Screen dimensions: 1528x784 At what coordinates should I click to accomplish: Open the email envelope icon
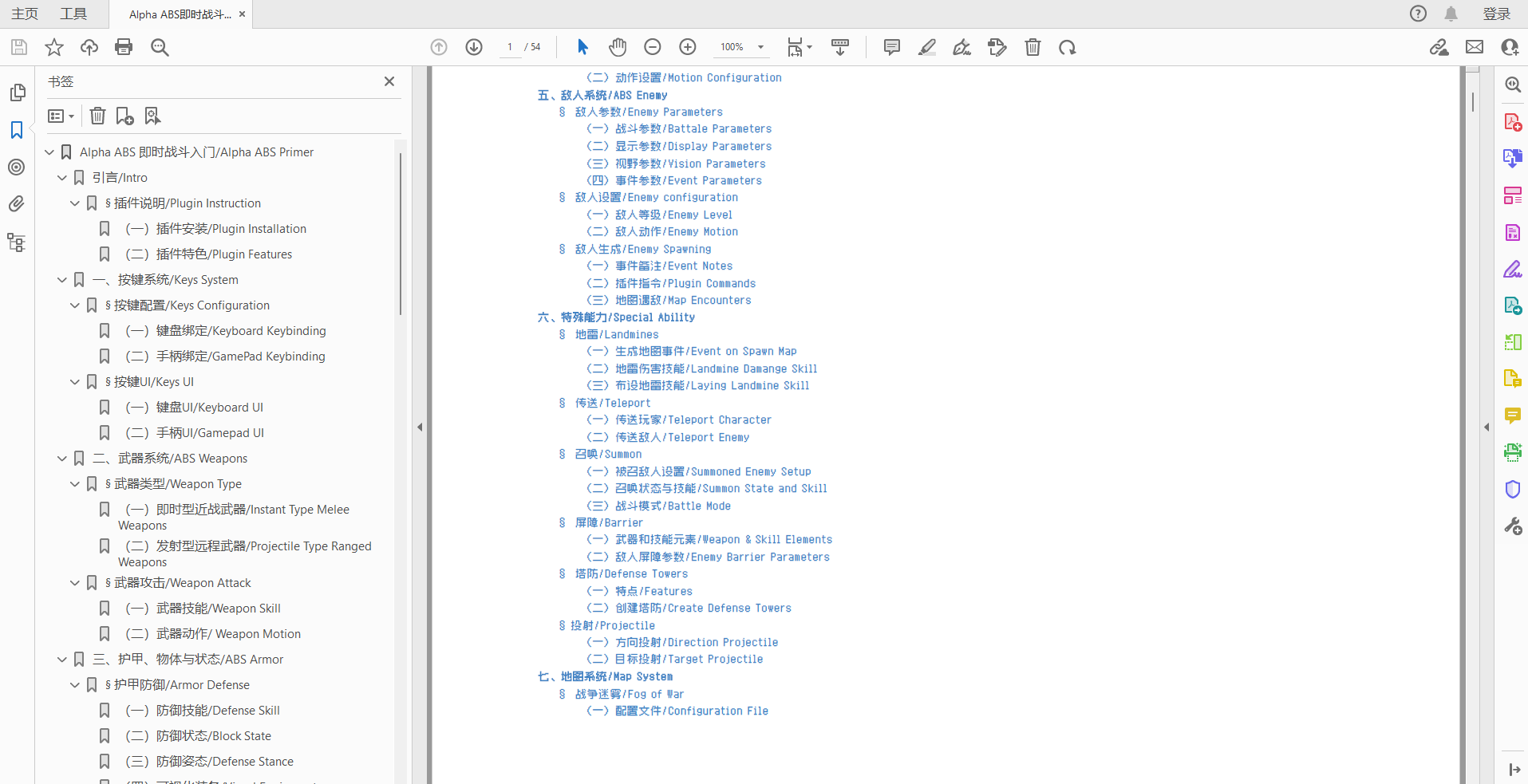(x=1475, y=47)
